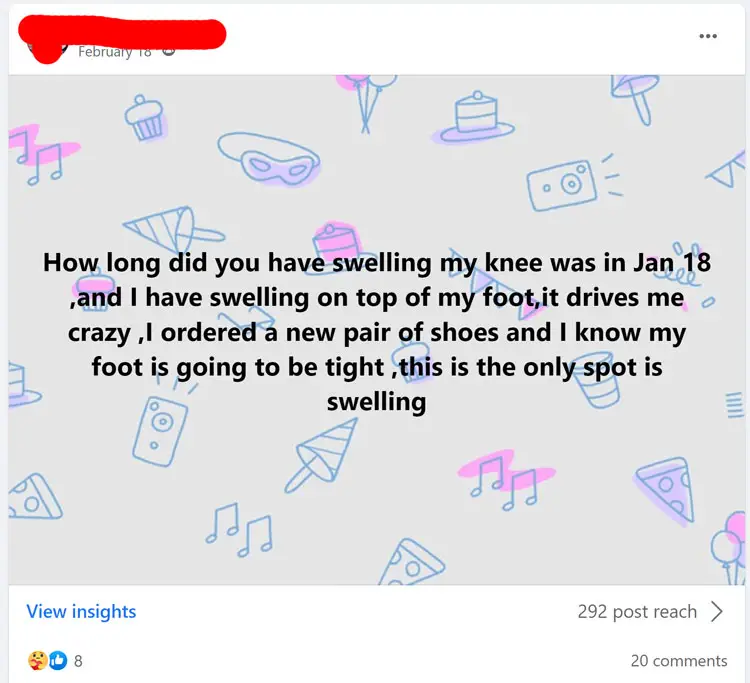Click the speaker doodle on the left

[160, 430]
